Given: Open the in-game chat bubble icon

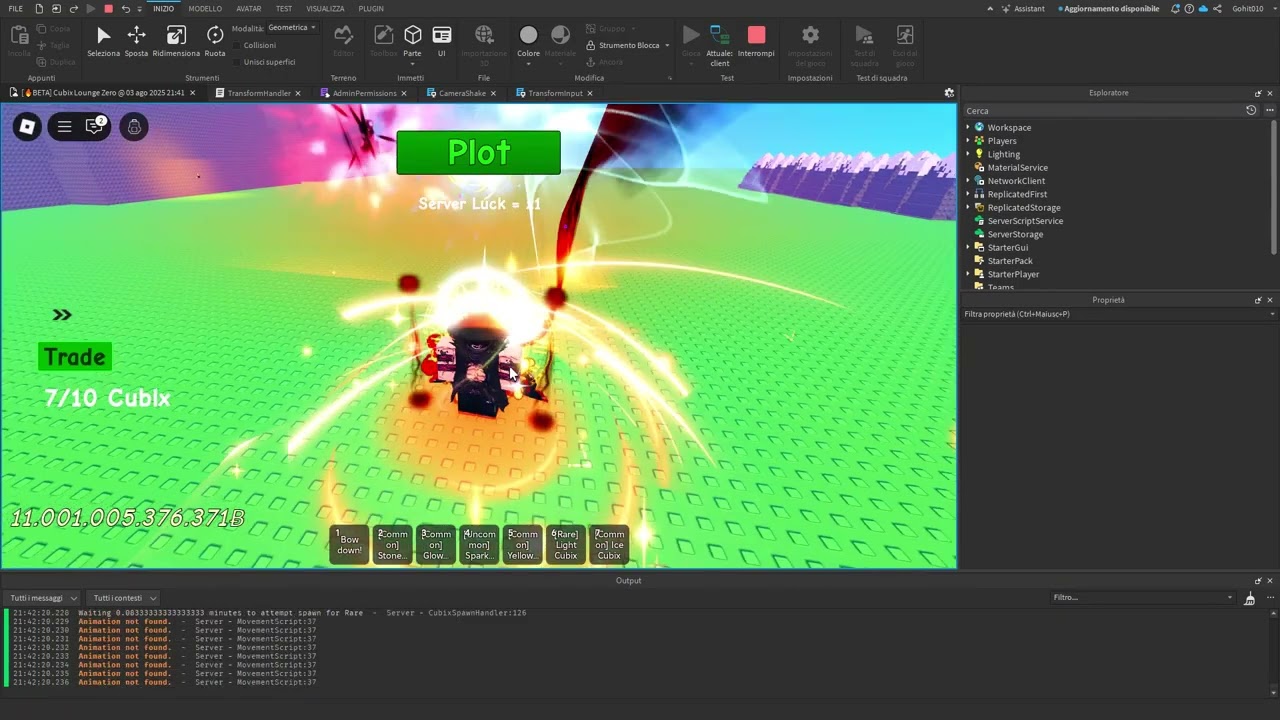Looking at the screenshot, I should [96, 126].
